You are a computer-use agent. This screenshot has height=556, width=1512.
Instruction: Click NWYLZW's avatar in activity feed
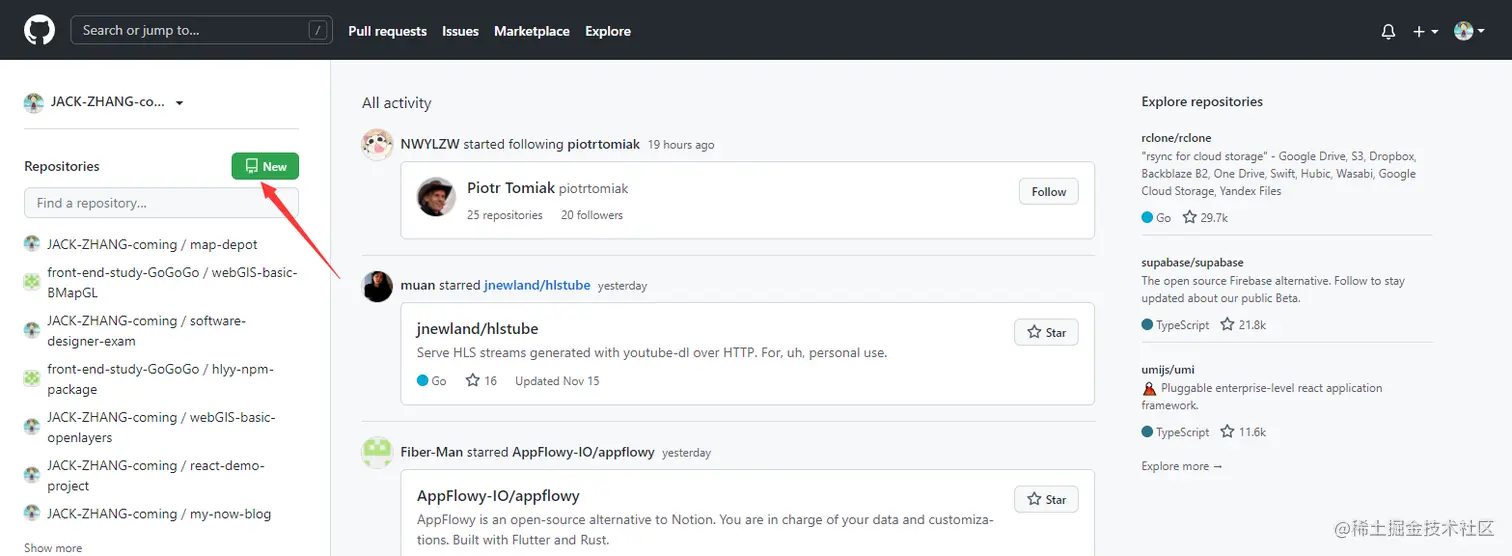click(377, 145)
